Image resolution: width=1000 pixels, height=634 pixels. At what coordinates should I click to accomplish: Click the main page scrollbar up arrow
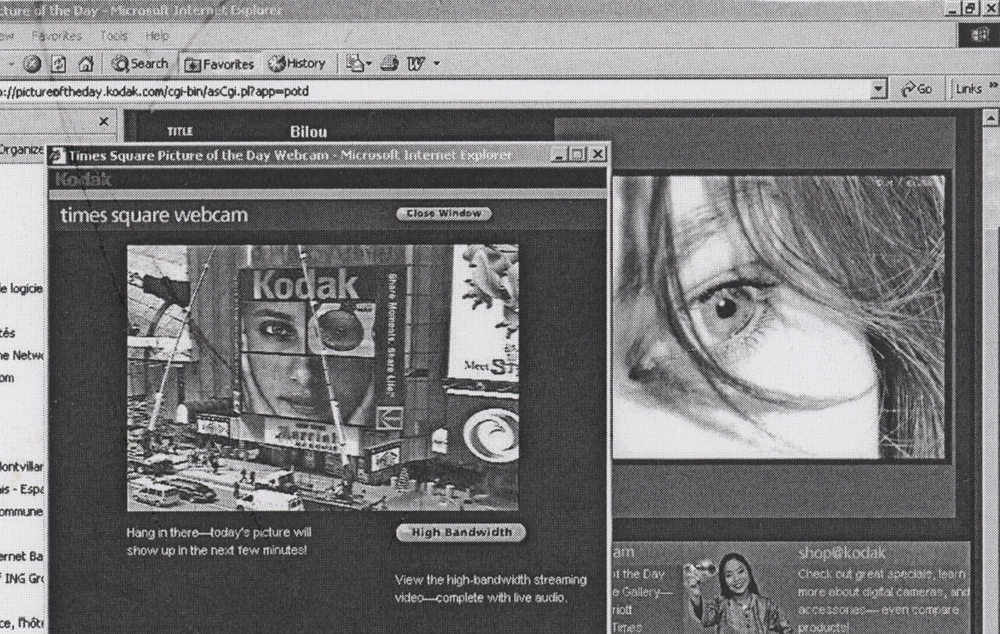[990, 117]
